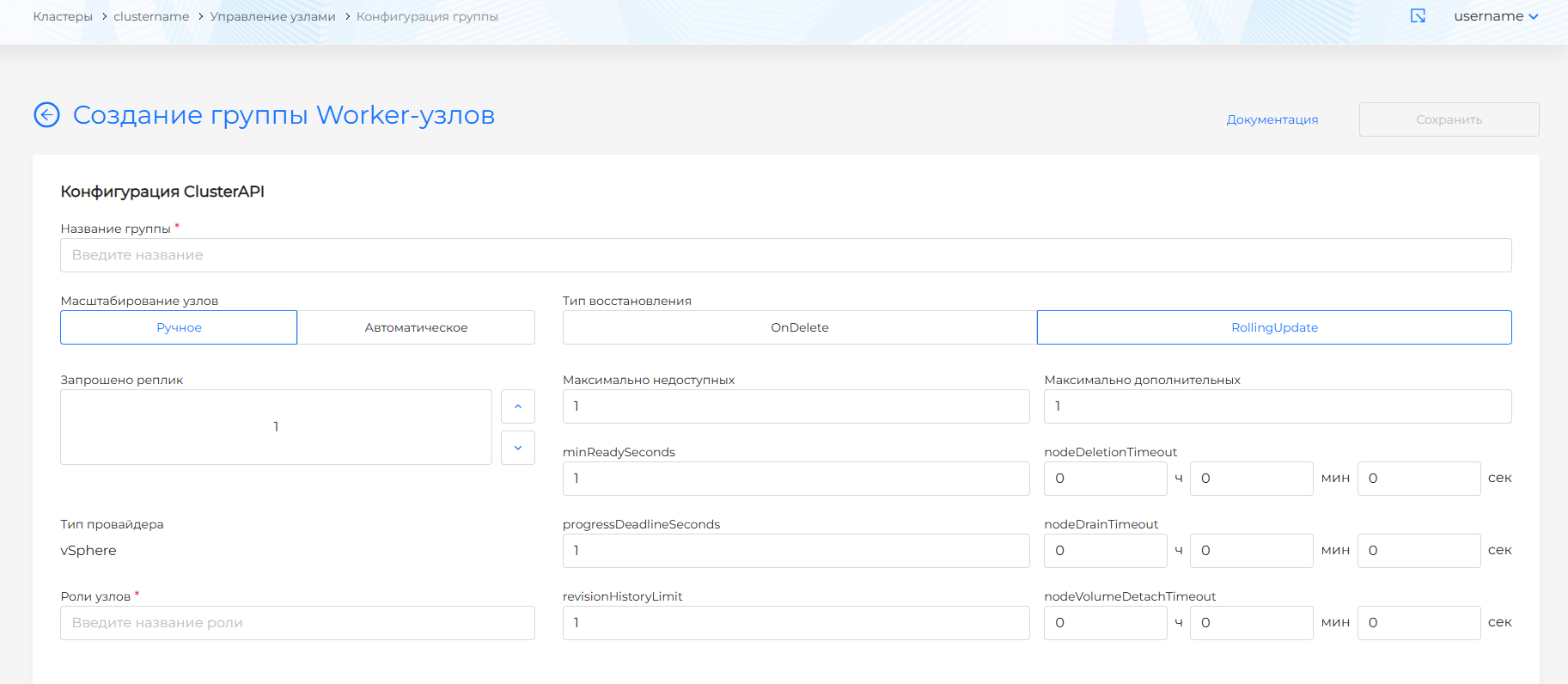Click the minReadySeconds input
1568x684 pixels.
pos(796,479)
